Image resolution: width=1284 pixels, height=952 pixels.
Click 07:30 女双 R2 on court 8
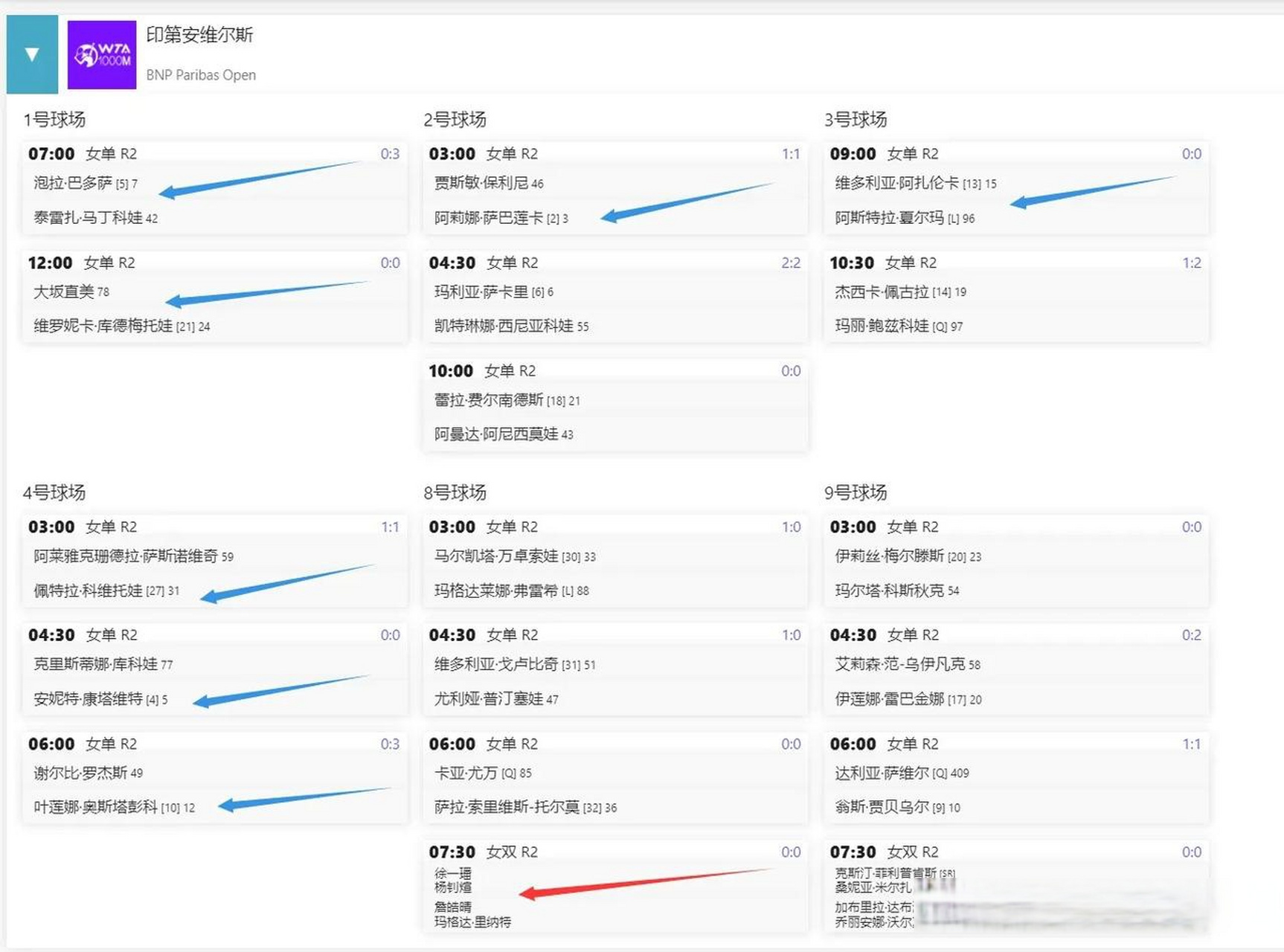coord(484,852)
